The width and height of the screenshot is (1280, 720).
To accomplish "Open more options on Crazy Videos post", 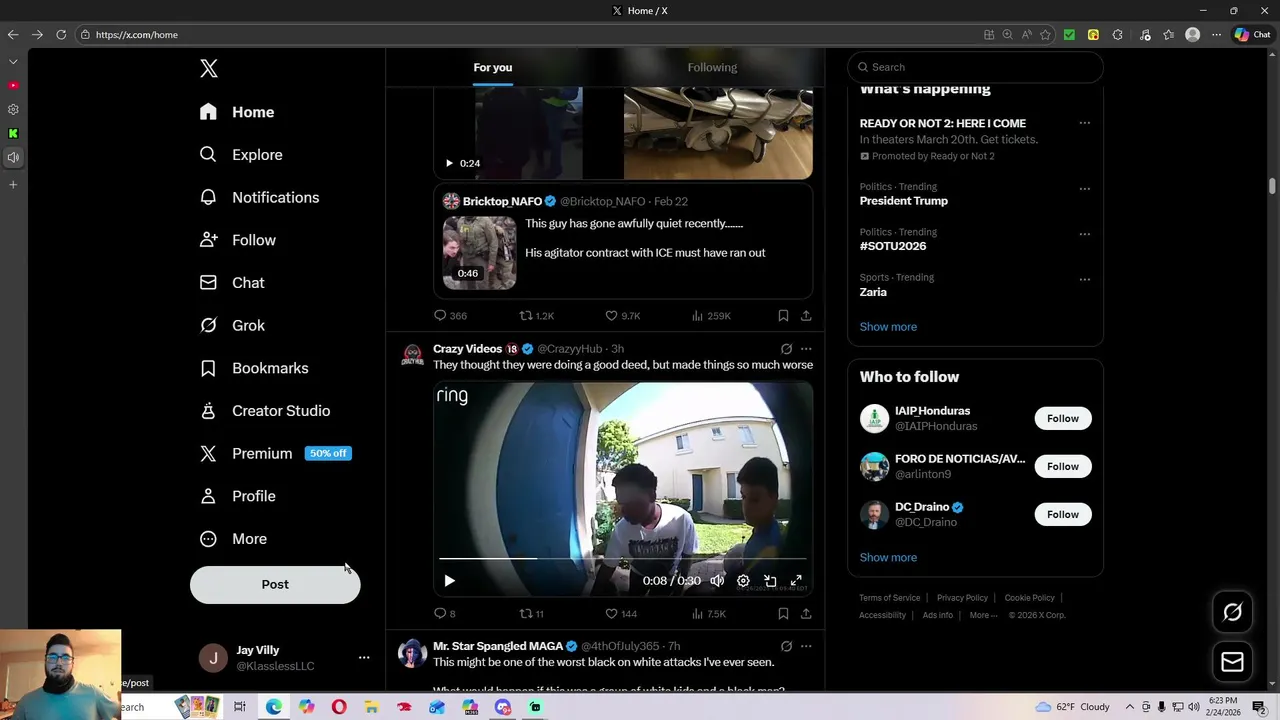I will click(806, 349).
